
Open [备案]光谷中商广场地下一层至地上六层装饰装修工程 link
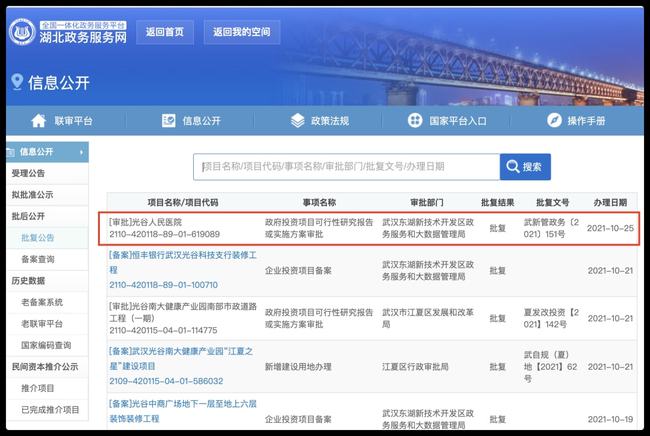pyautogui.click(x=183, y=411)
